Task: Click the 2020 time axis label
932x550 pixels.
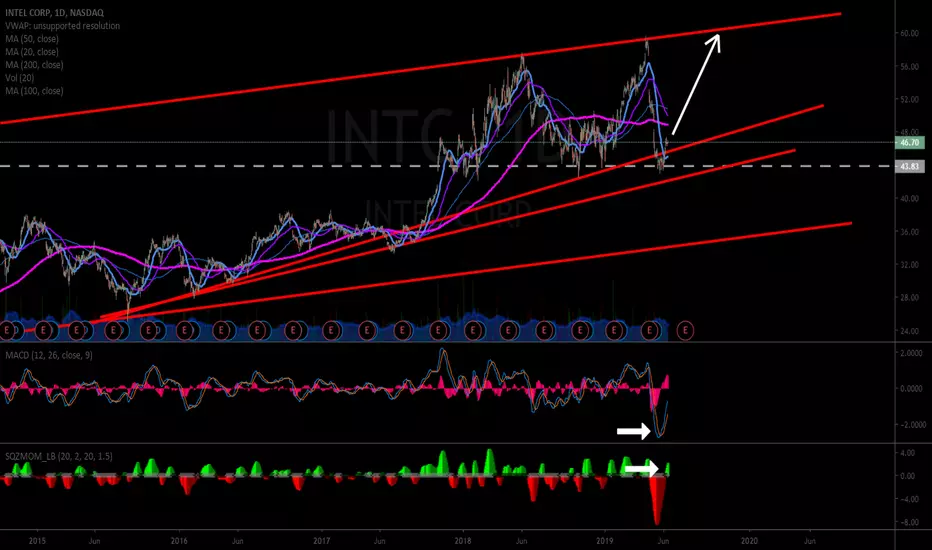Action: [x=749, y=541]
